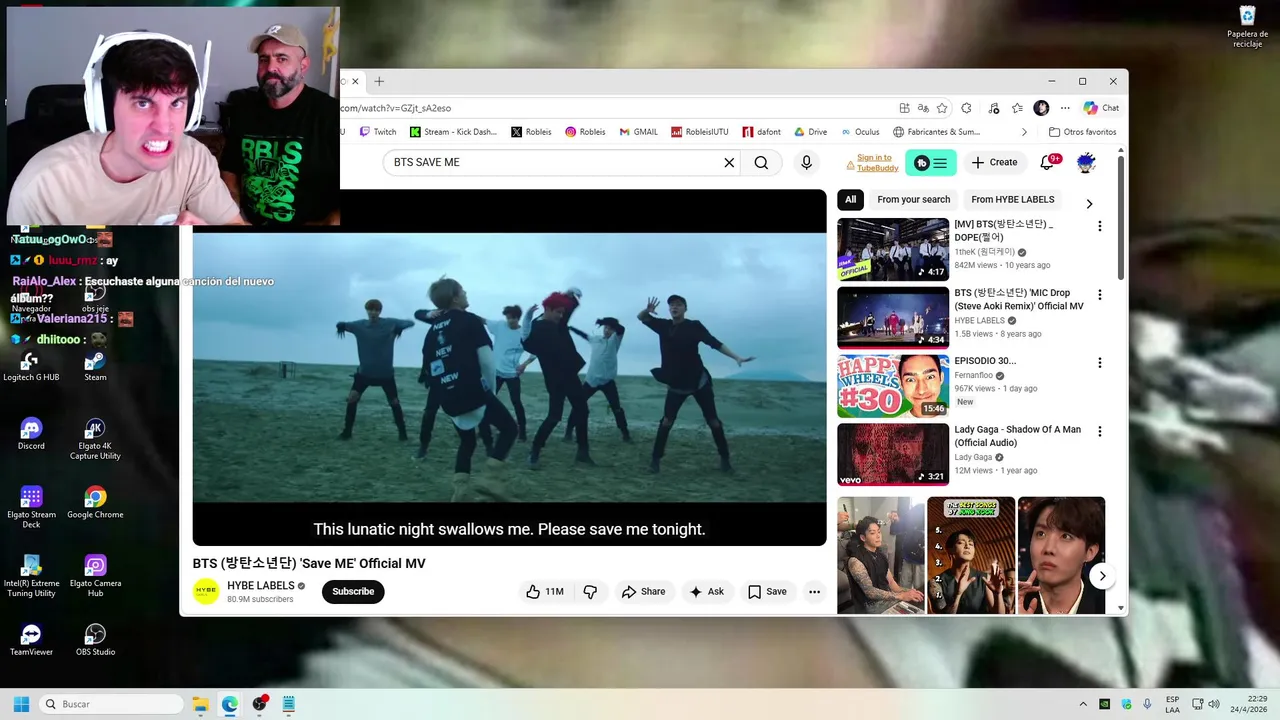Open Elgato Camera Hub shortcut
Image resolution: width=1280 pixels, height=720 pixels.
95,576
